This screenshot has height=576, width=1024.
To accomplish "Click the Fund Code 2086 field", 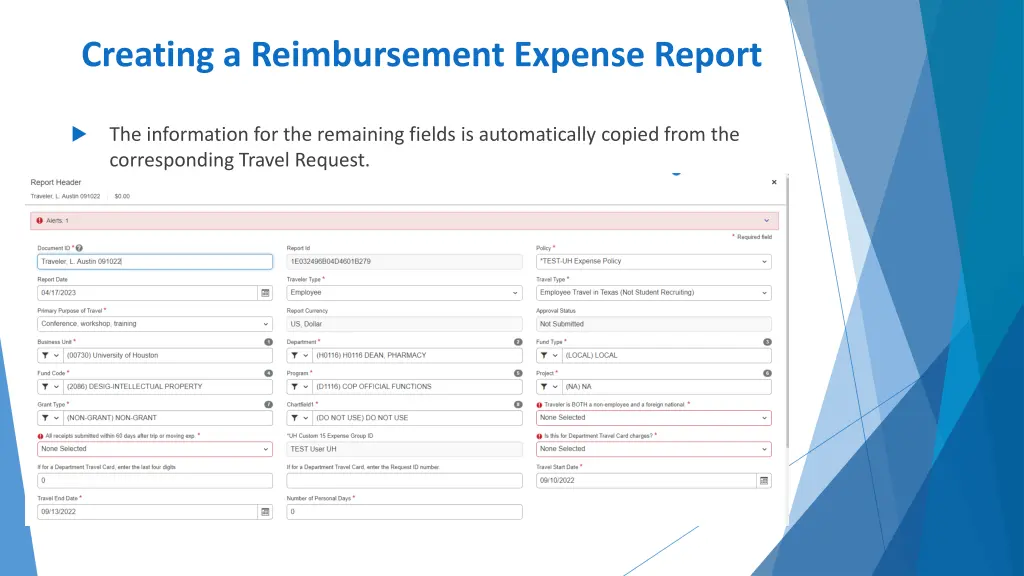I will [x=168, y=387].
